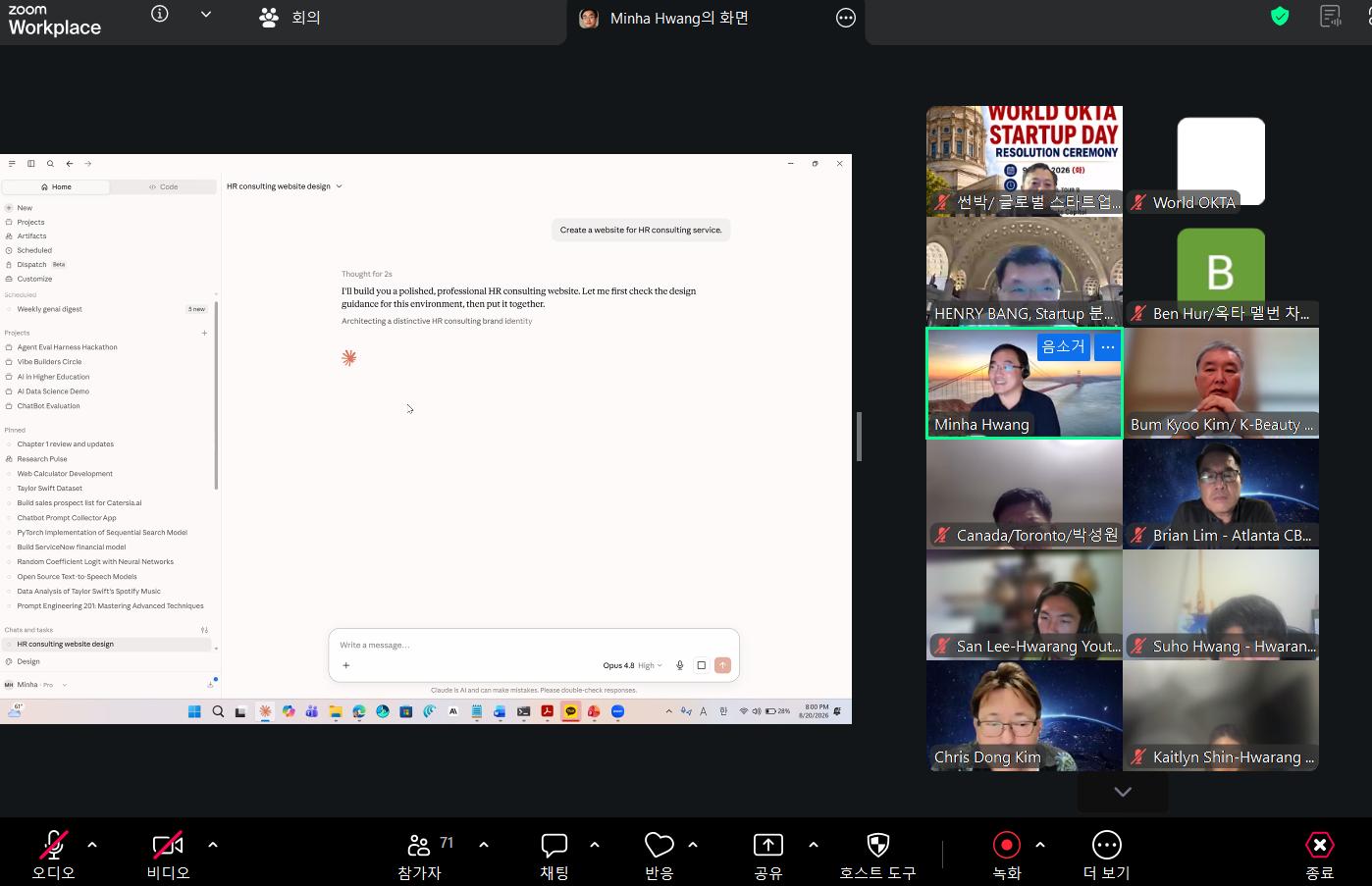Image resolution: width=1372 pixels, height=886 pixels.
Task: Switch to the Home tab in Claude
Action: click(x=56, y=186)
